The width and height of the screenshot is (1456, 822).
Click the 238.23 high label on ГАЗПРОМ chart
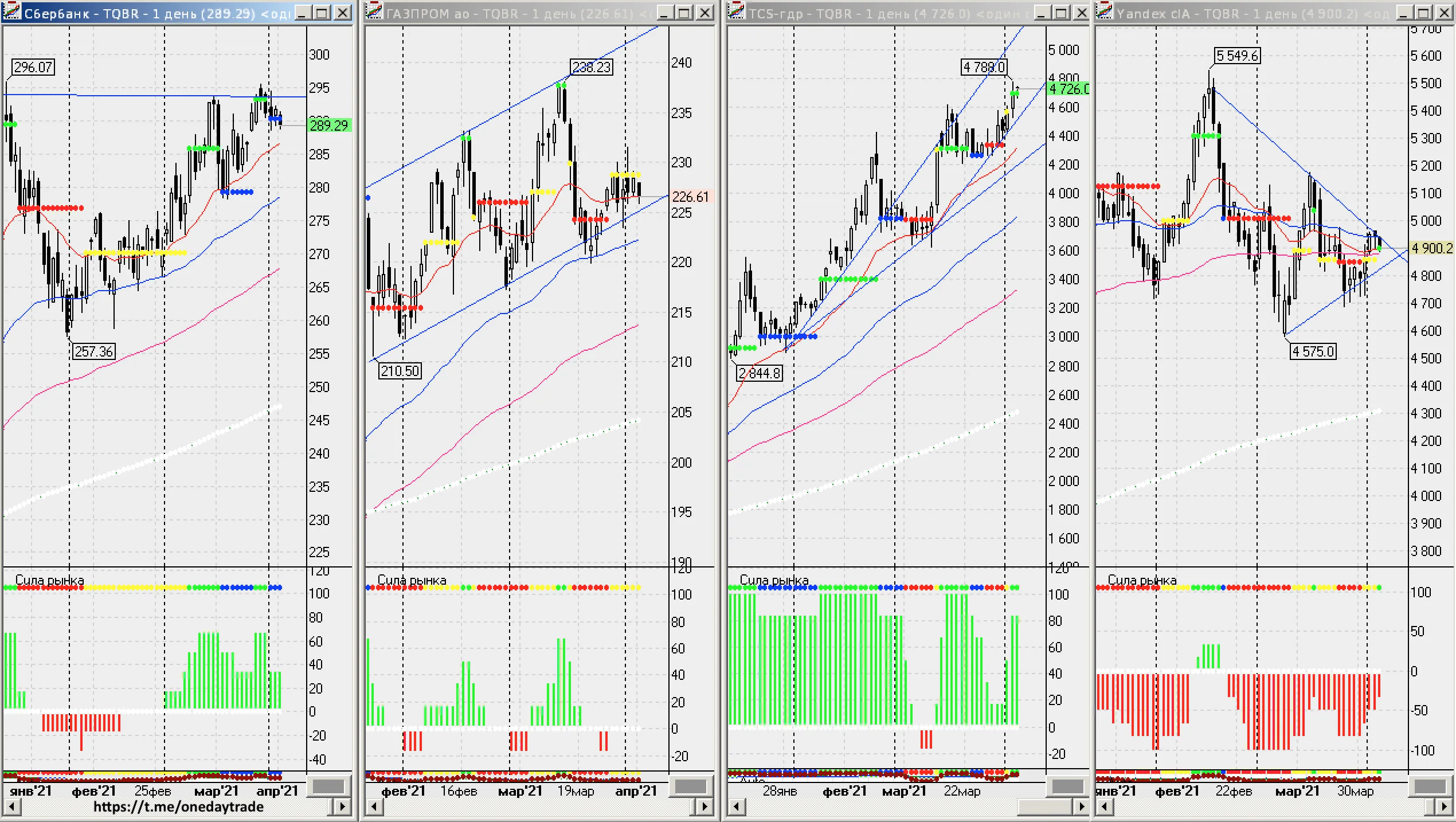592,67
